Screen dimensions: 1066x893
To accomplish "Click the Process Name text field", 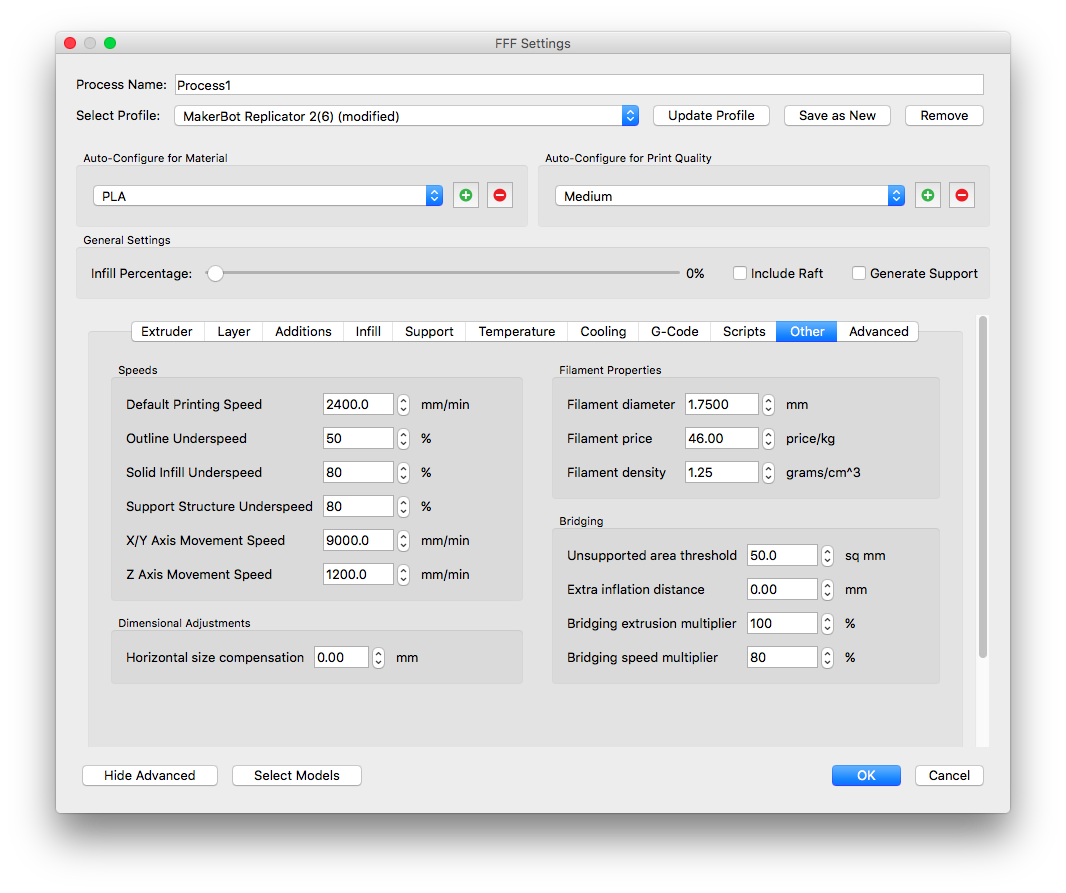I will [579, 86].
